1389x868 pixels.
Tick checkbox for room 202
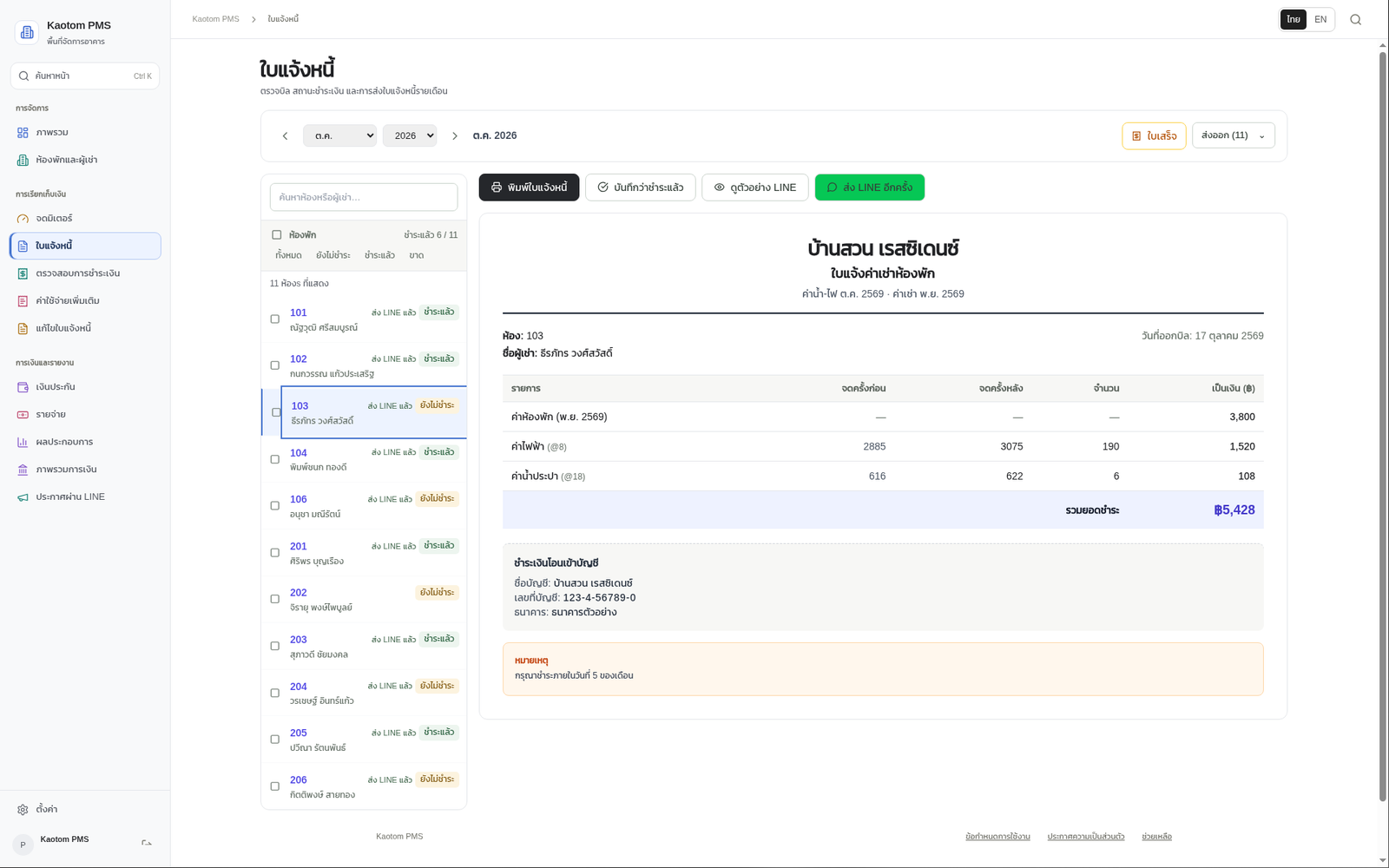[275, 599]
